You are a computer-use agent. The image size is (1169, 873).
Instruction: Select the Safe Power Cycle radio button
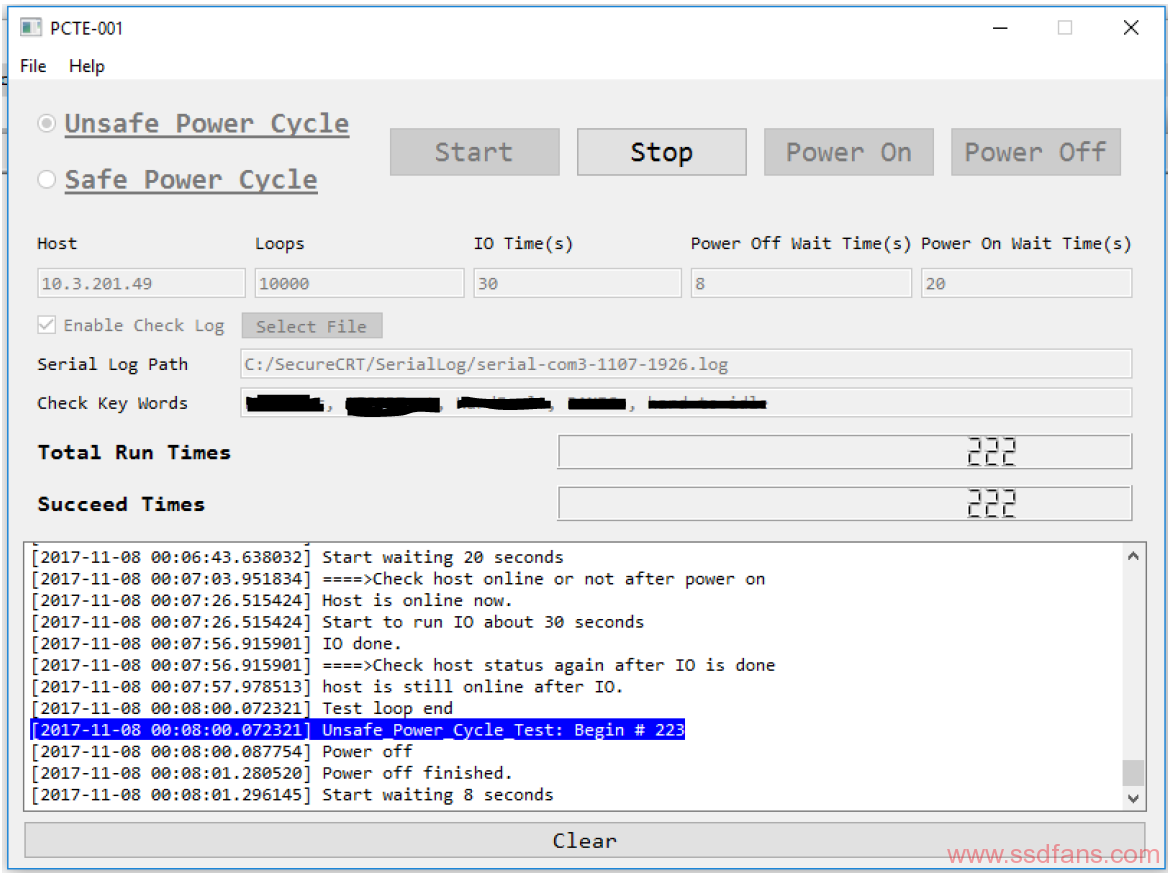coord(46,179)
